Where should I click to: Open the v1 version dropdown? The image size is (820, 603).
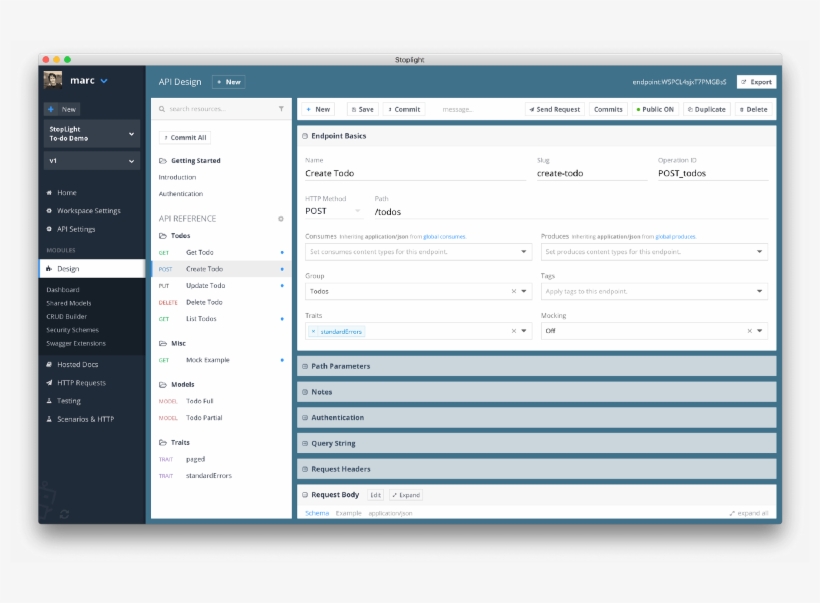[x=91, y=161]
